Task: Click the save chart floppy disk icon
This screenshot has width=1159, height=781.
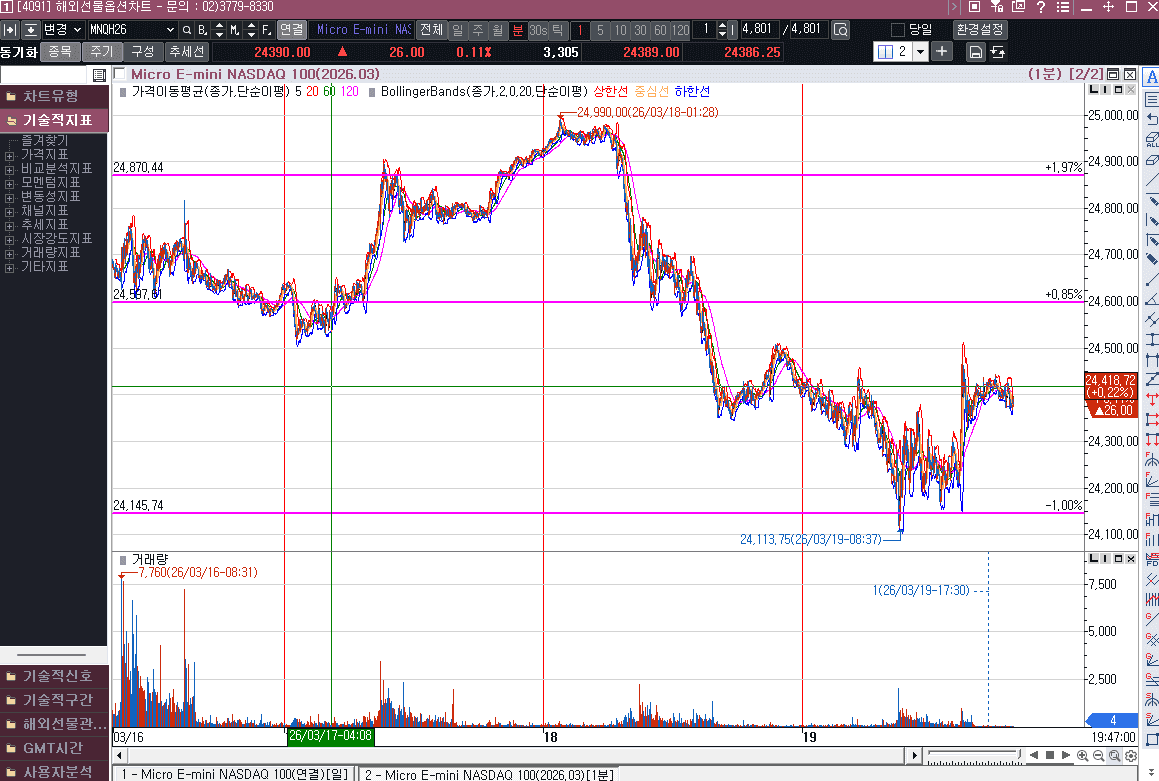Action: click(975, 51)
